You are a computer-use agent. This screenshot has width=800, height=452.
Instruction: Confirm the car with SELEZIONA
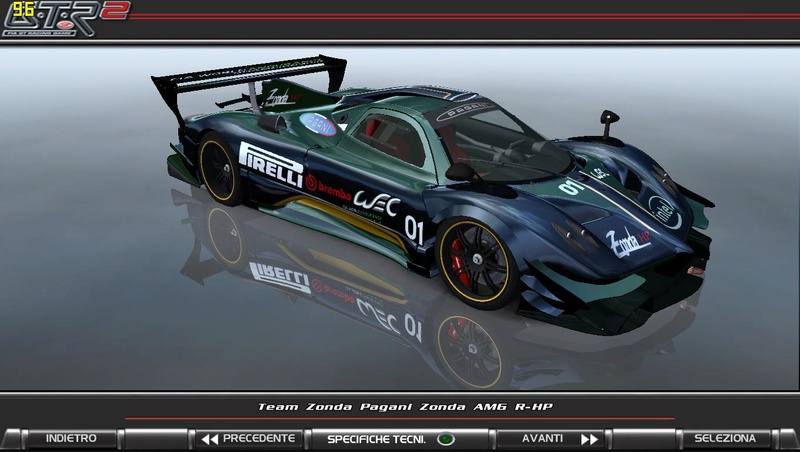pos(725,439)
